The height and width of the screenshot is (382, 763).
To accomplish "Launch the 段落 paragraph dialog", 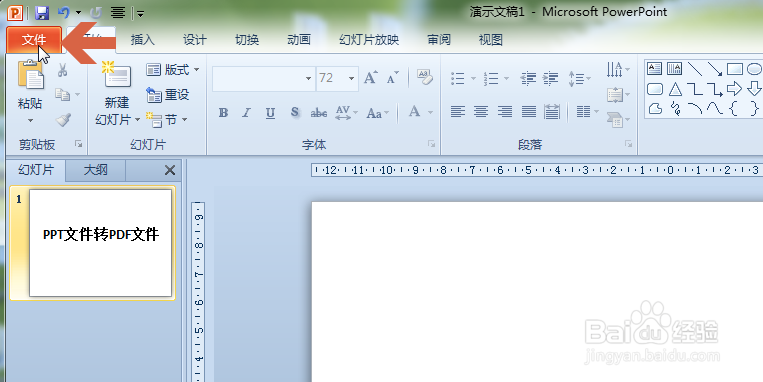I will [629, 144].
